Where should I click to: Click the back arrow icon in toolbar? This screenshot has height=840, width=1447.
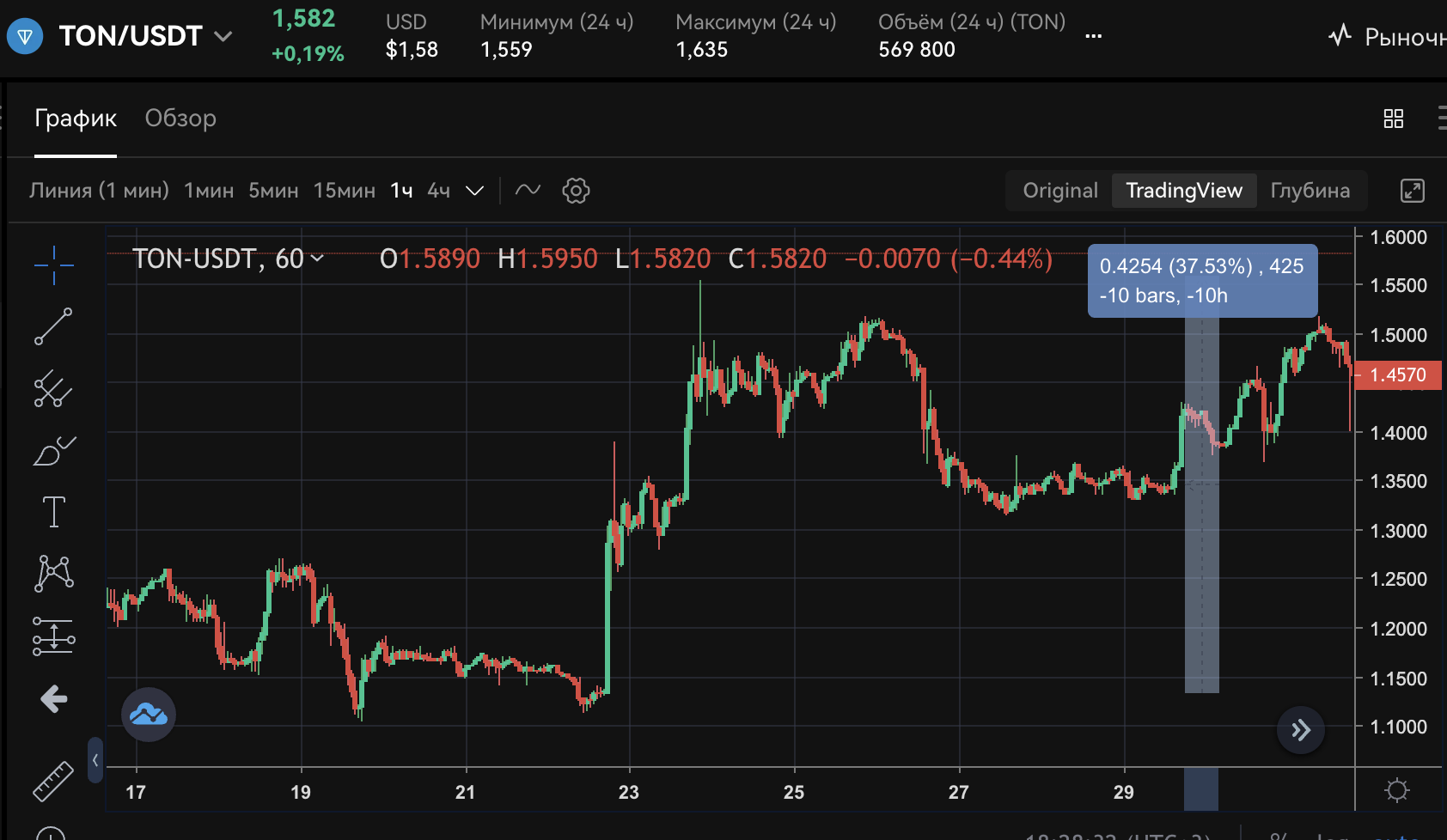tap(53, 699)
